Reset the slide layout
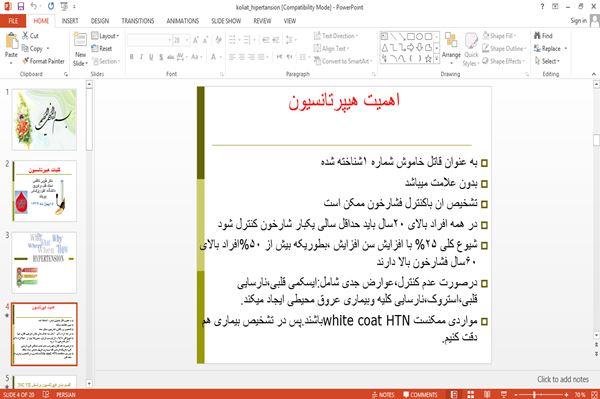 click(102, 48)
